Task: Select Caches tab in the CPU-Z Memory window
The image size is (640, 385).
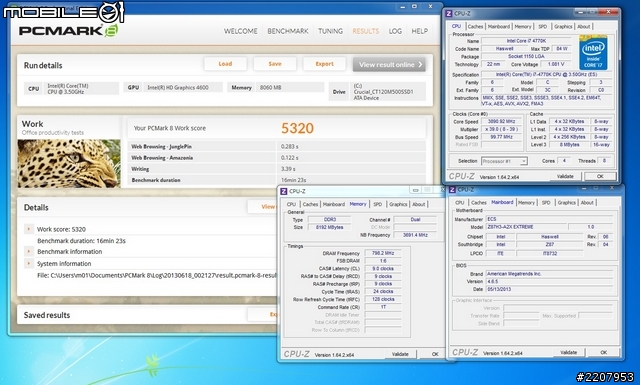Action: coord(310,204)
